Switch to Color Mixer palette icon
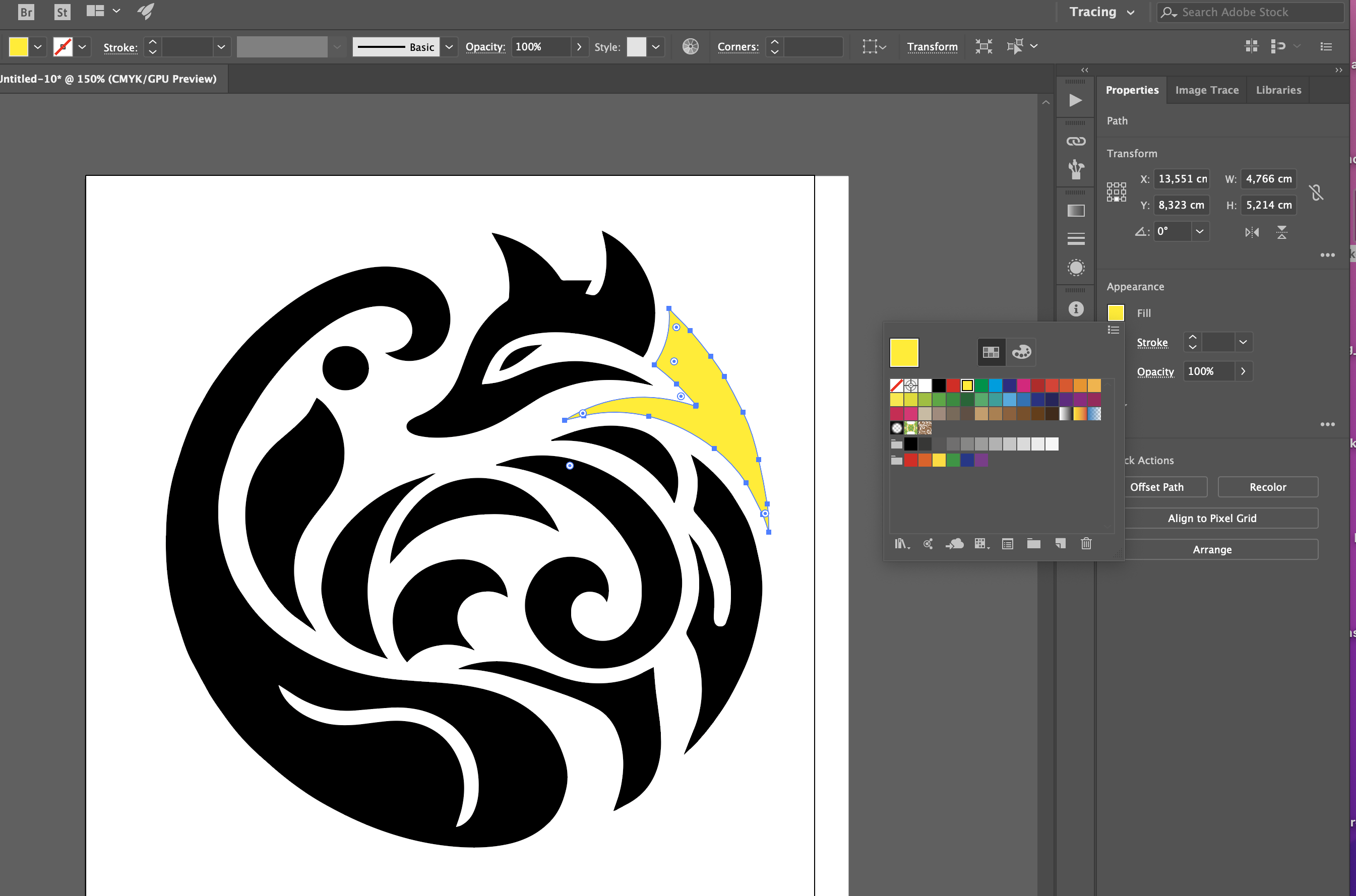The height and width of the screenshot is (896, 1356). coord(1021,352)
